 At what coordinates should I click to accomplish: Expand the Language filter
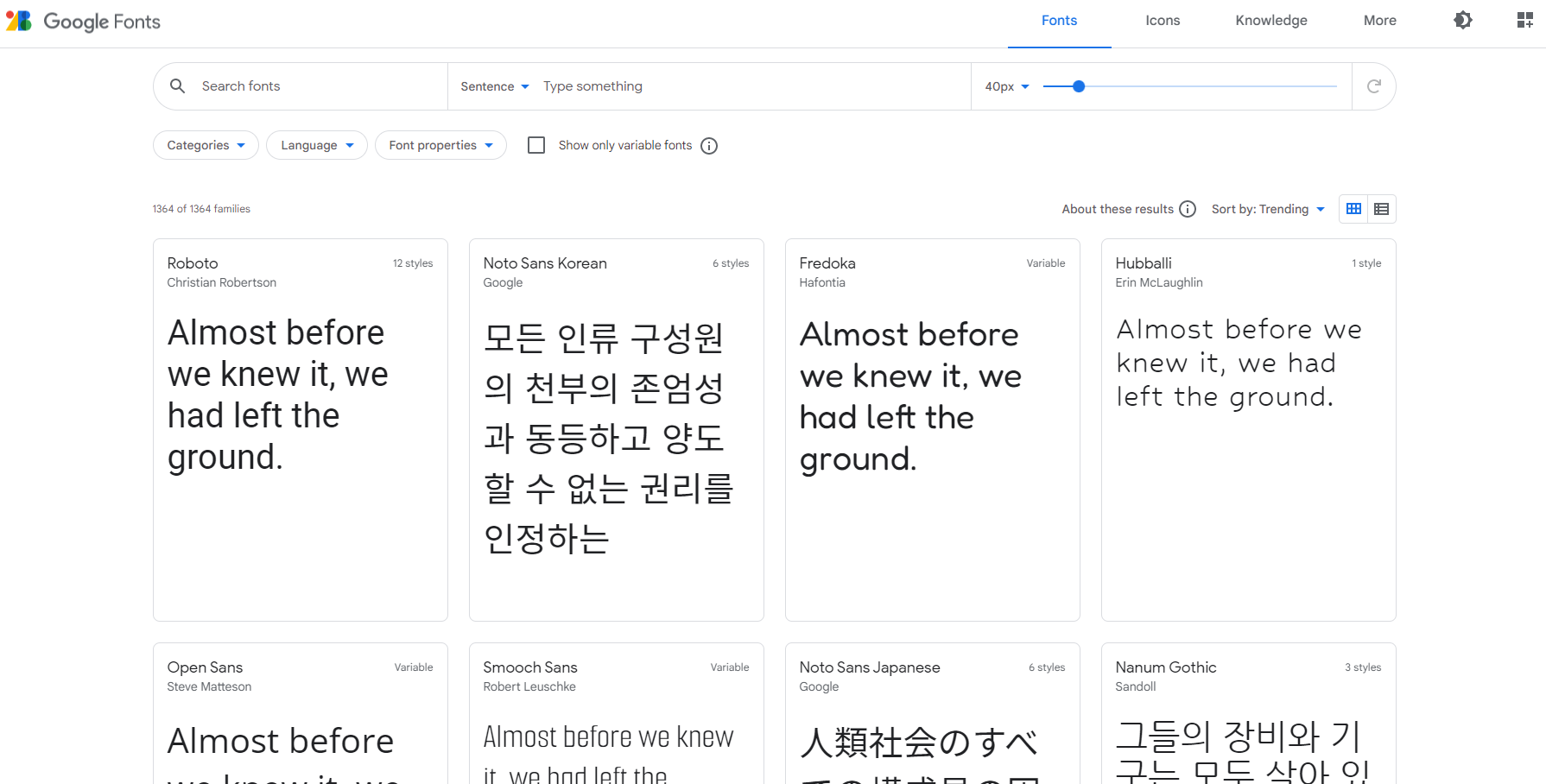click(317, 145)
